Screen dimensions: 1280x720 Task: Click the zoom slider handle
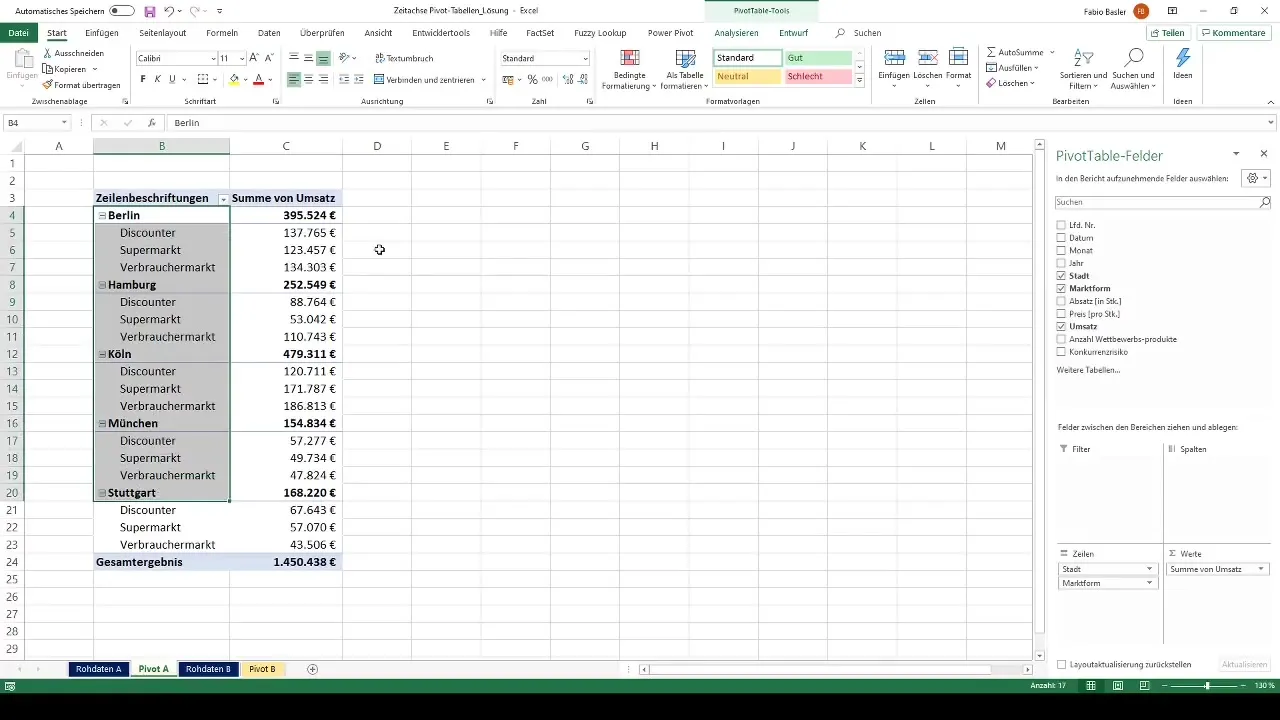tap(1207, 686)
